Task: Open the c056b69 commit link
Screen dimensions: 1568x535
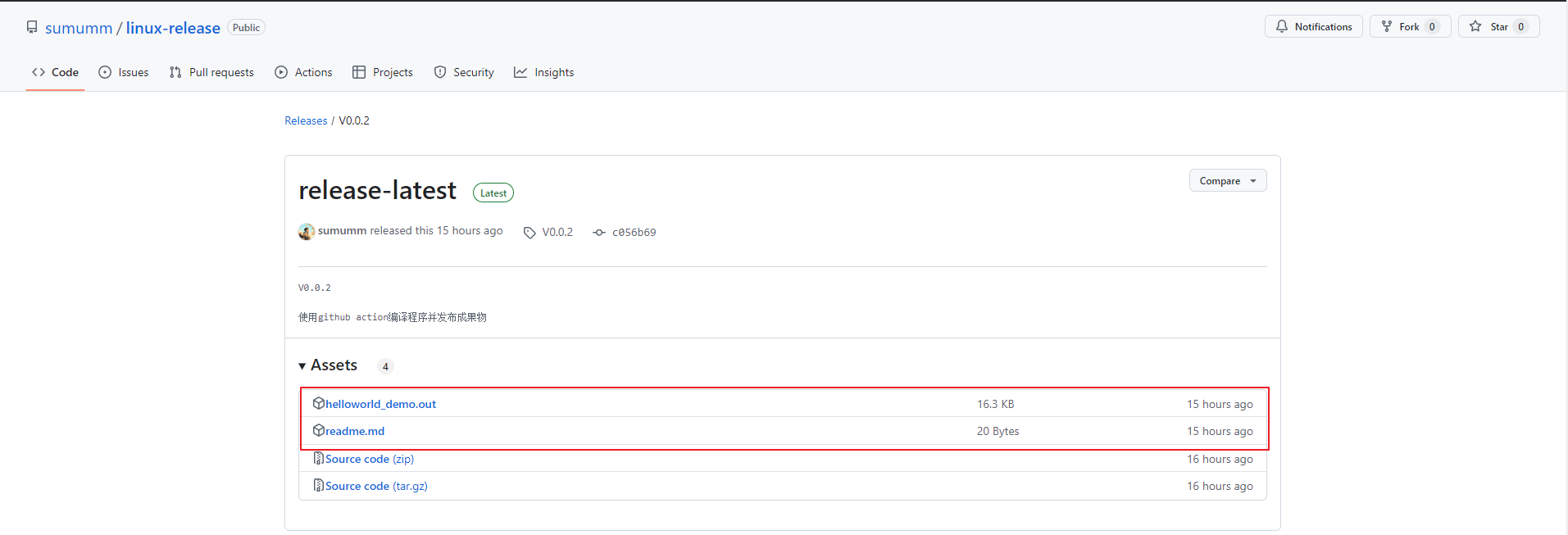Action: pos(634,233)
